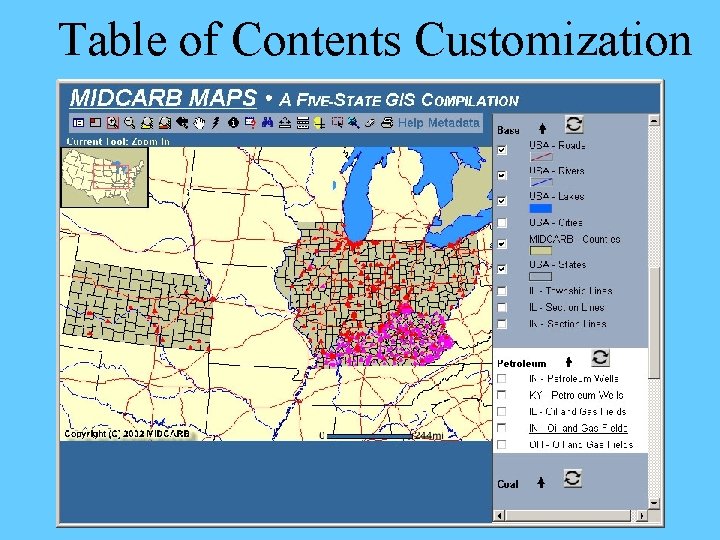The image size is (720, 540).
Task: Collapse the Base group arrow
Action: tap(542, 129)
